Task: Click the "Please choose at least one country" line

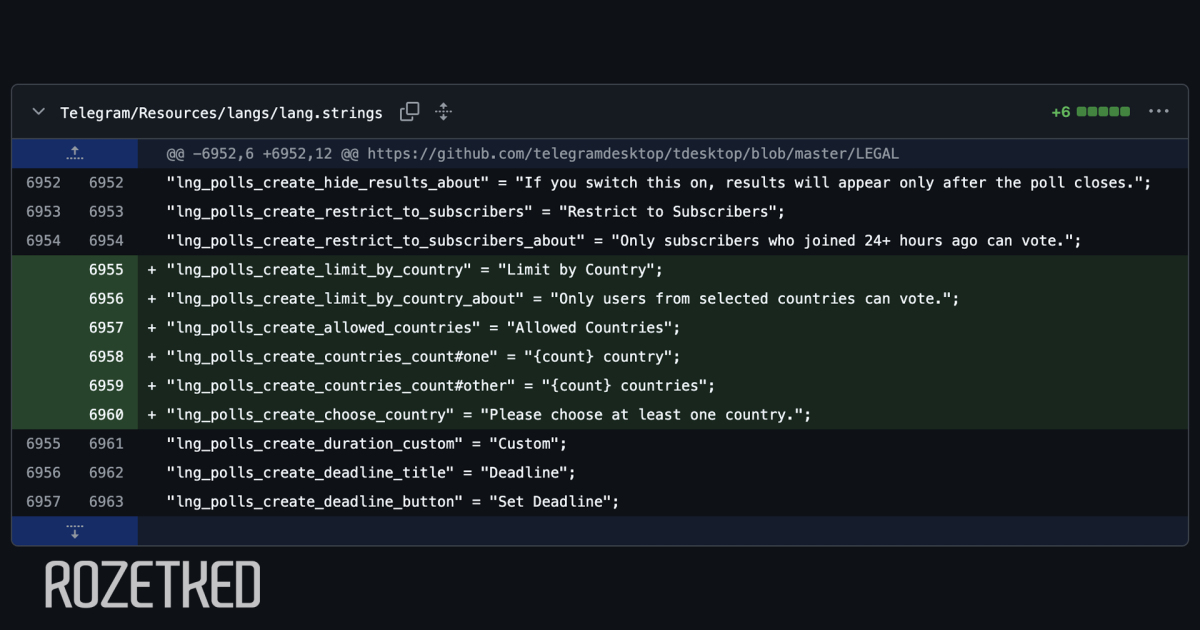Action: (488, 415)
